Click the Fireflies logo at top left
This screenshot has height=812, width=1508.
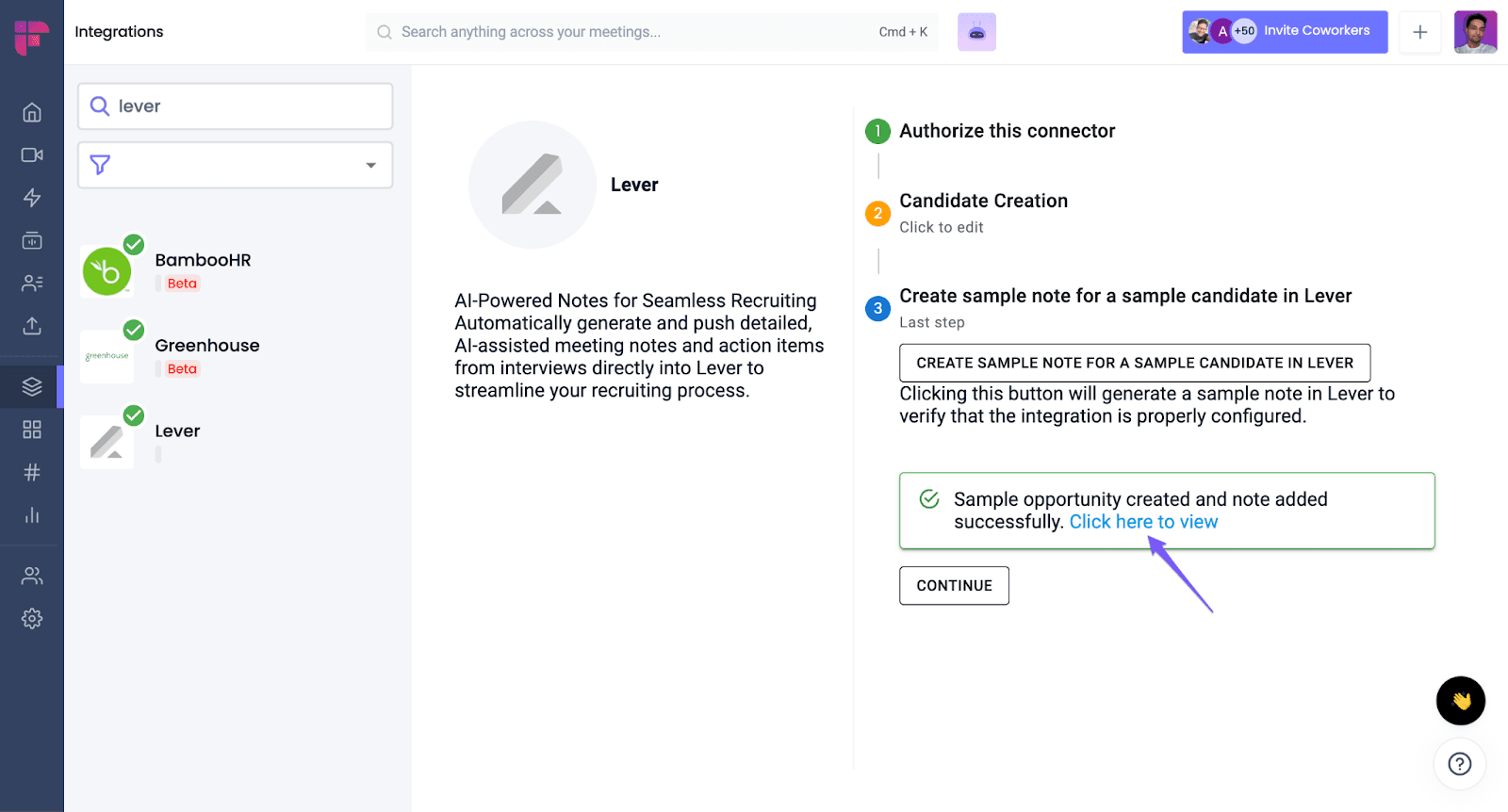tap(32, 38)
